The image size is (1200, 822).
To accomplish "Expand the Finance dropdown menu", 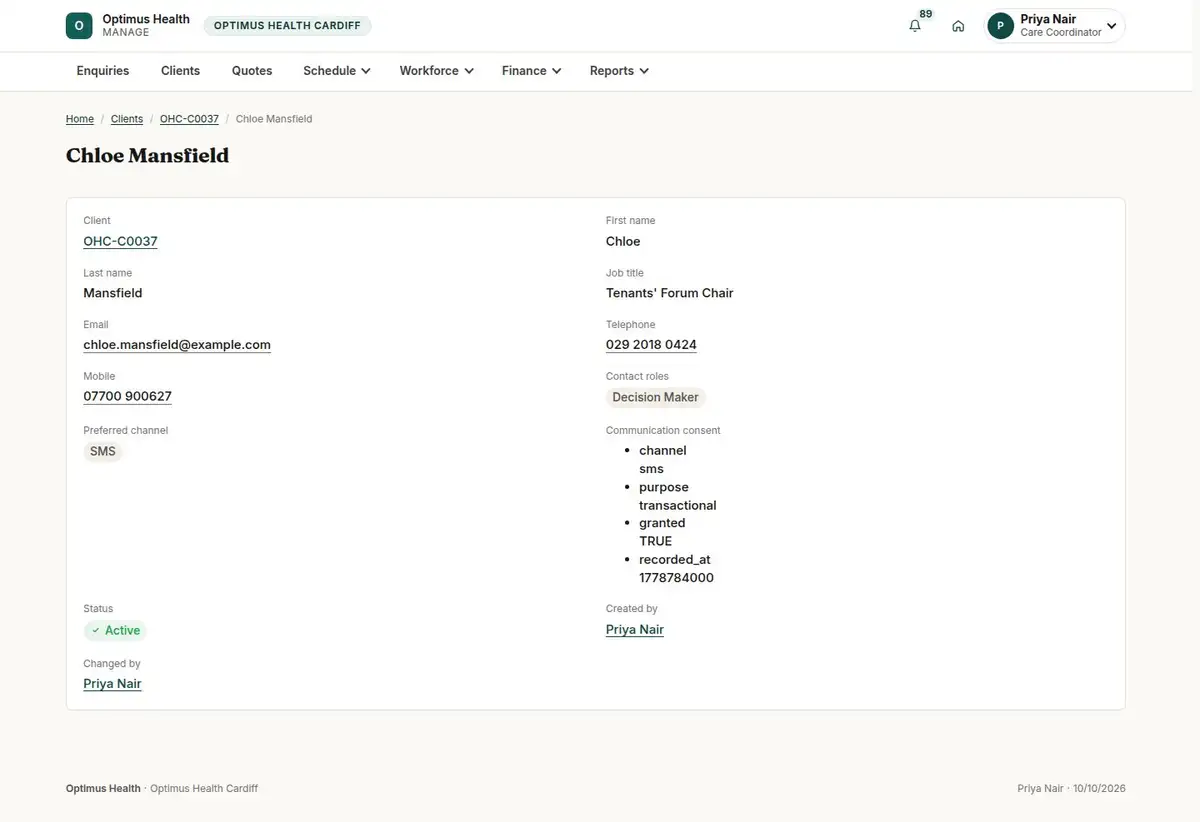I will [x=531, y=71].
